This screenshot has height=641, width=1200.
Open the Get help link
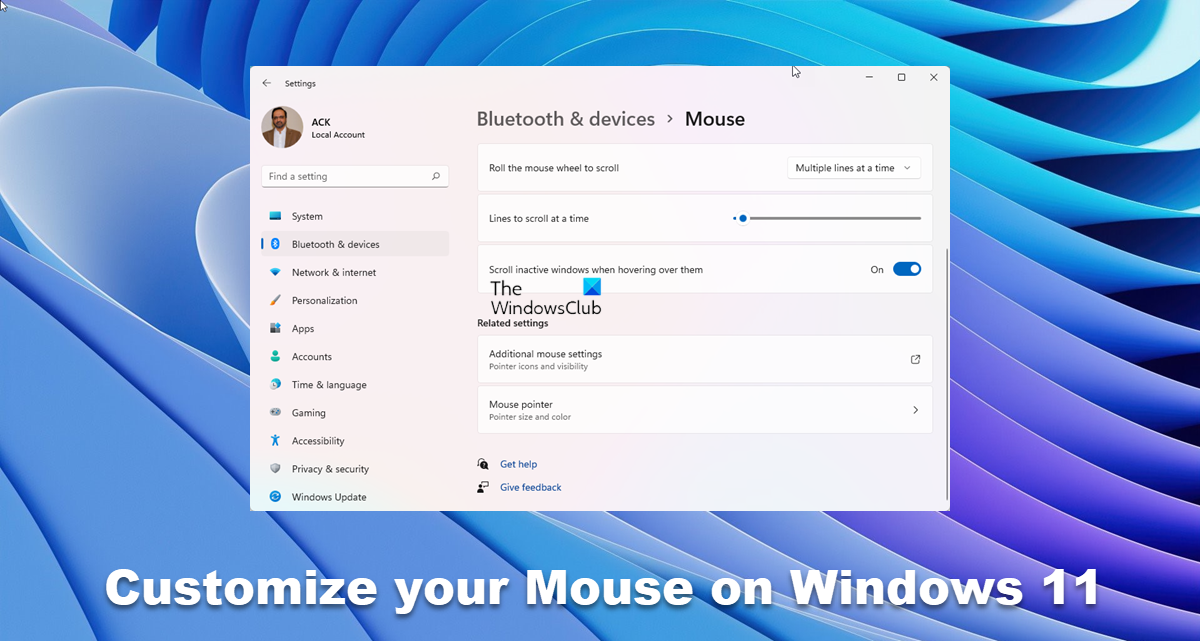518,464
